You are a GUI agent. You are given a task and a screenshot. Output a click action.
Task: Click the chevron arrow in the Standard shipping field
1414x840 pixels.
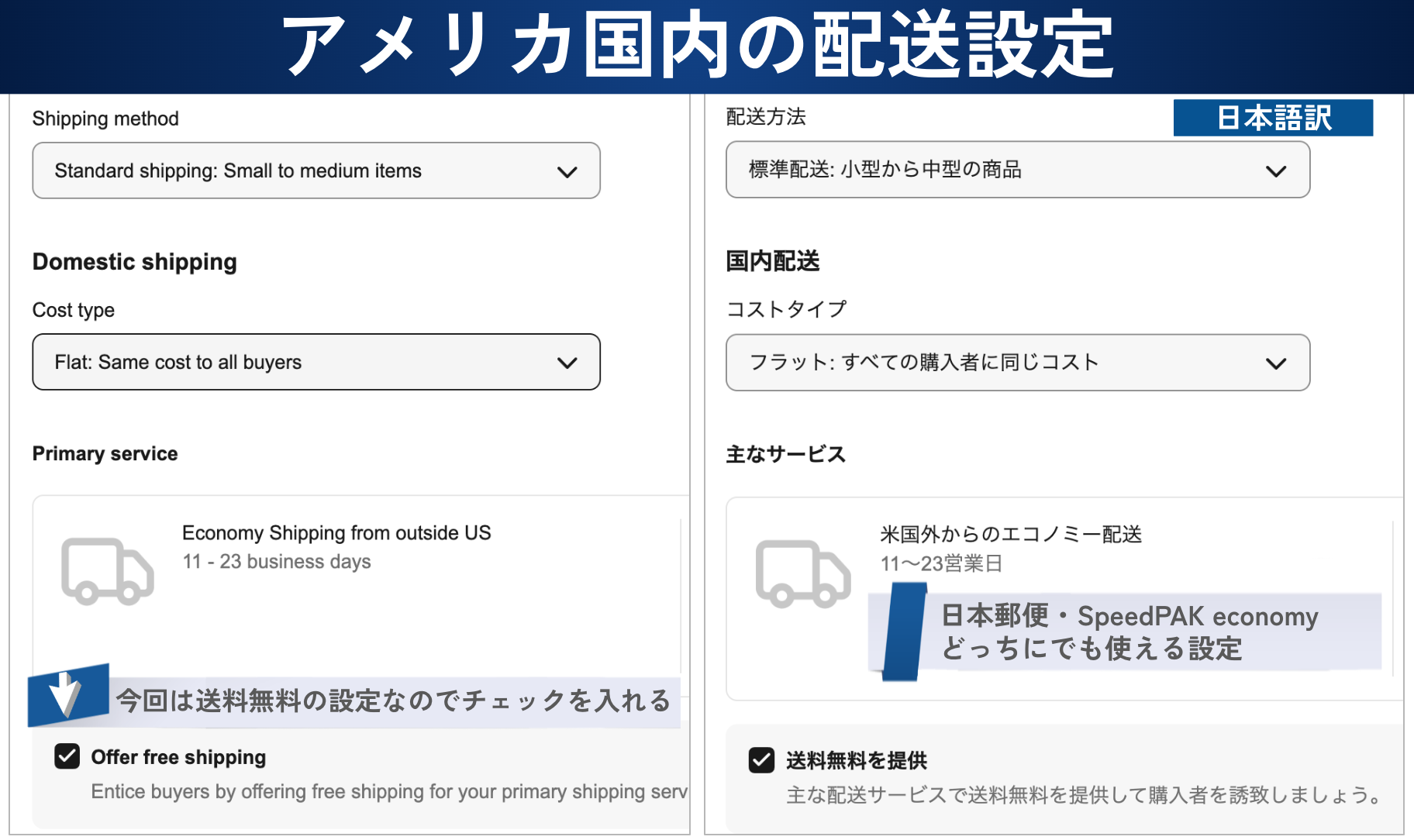point(567,172)
